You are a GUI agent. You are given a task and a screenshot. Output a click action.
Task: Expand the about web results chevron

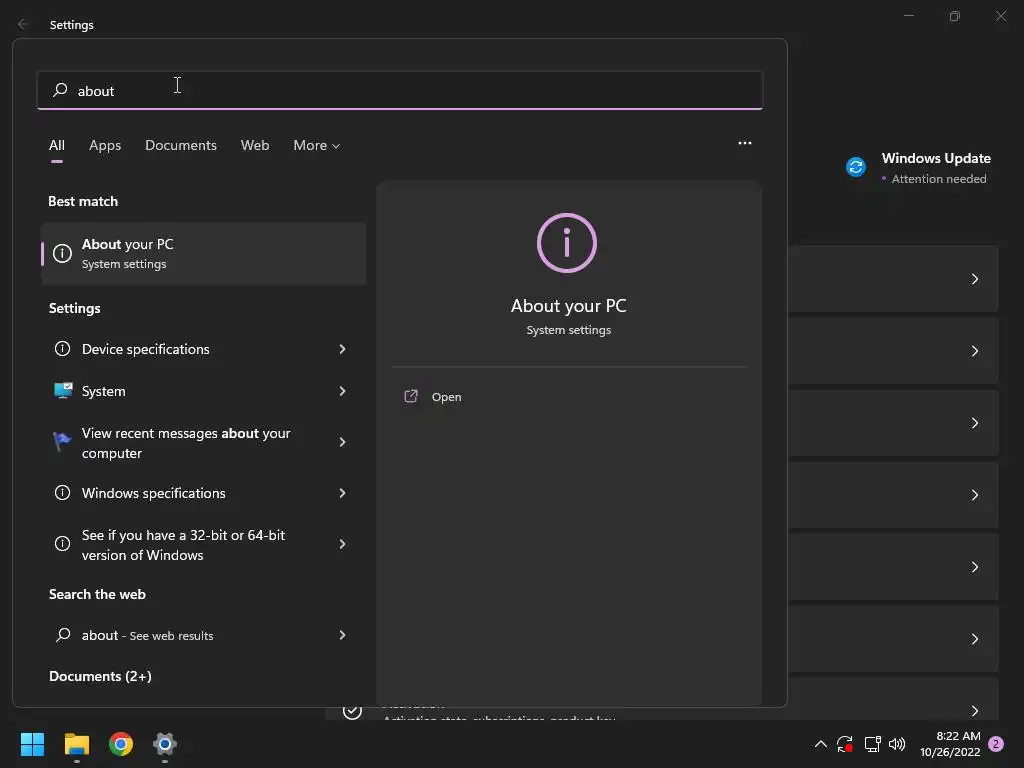(342, 635)
